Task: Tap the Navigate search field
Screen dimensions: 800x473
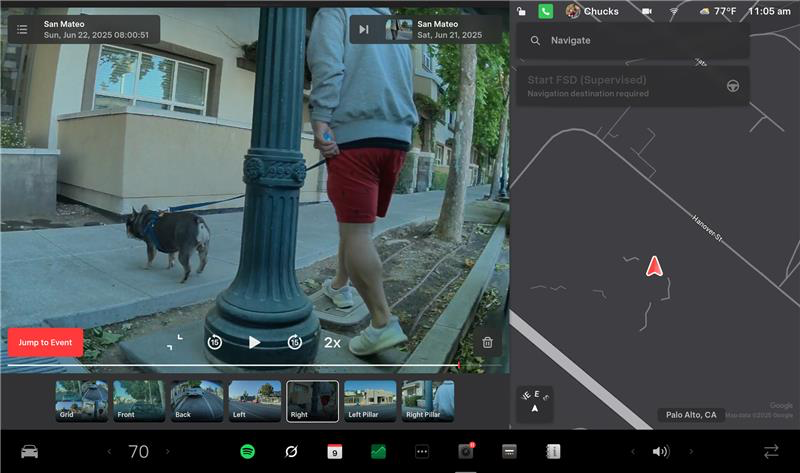Action: pos(633,41)
